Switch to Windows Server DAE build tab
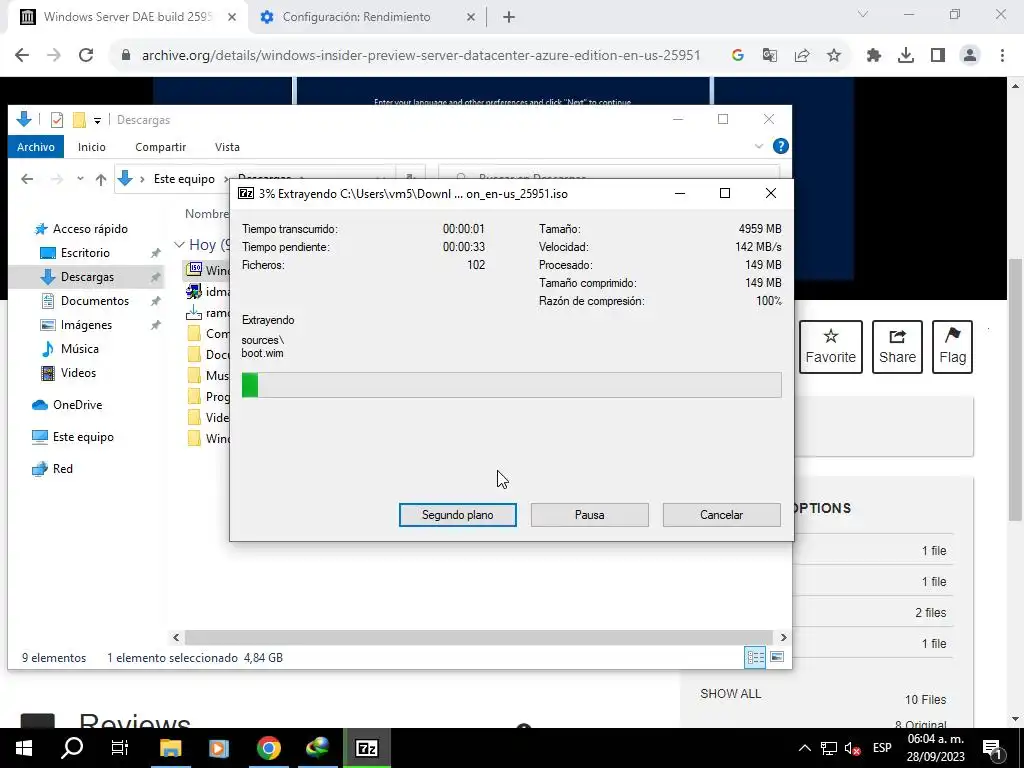1024x768 pixels. 127,17
